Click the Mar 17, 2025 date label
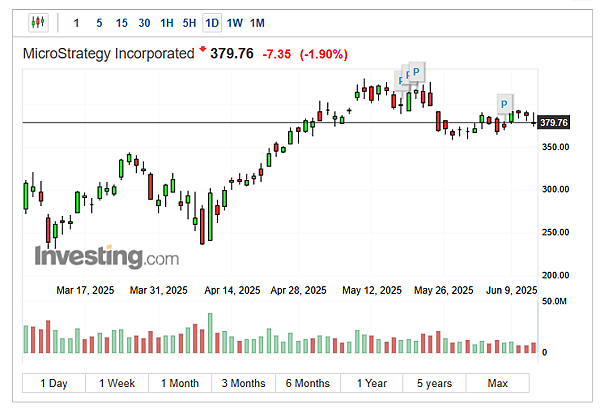Viewport: 600px width, 413px height. tap(85, 291)
